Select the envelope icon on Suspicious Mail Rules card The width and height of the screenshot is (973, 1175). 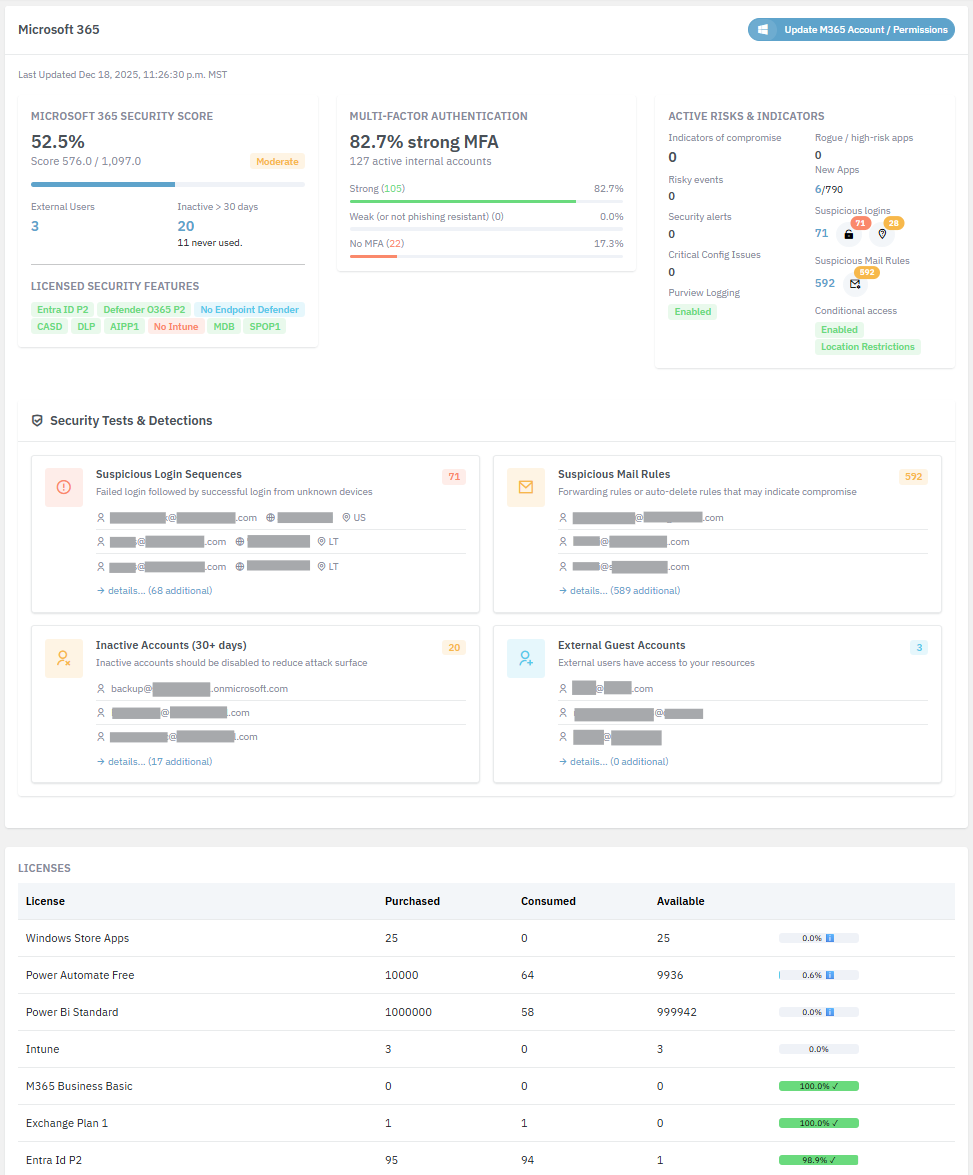(x=526, y=487)
